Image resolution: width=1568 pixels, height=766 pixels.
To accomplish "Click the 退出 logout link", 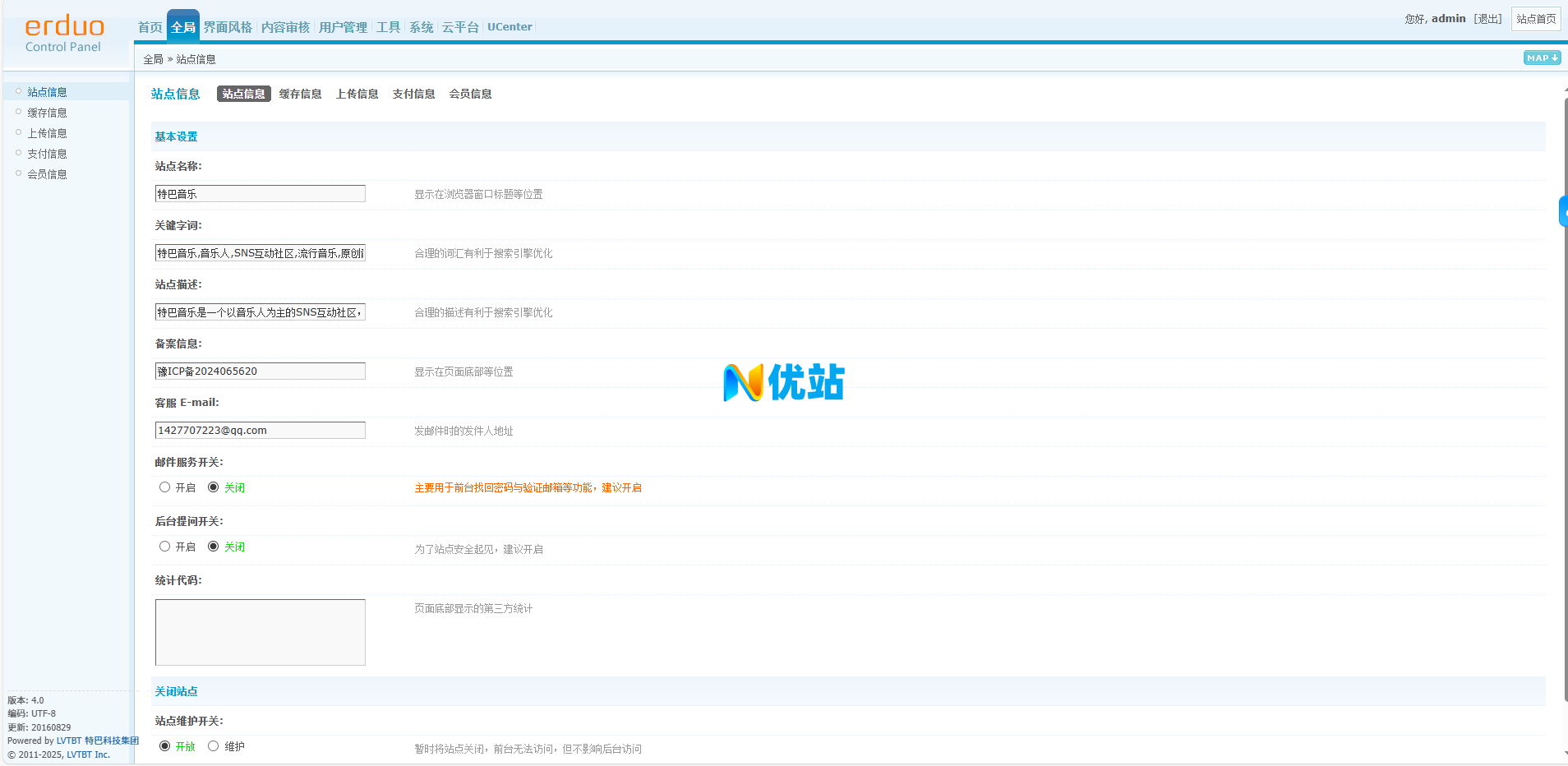I will (x=1487, y=19).
